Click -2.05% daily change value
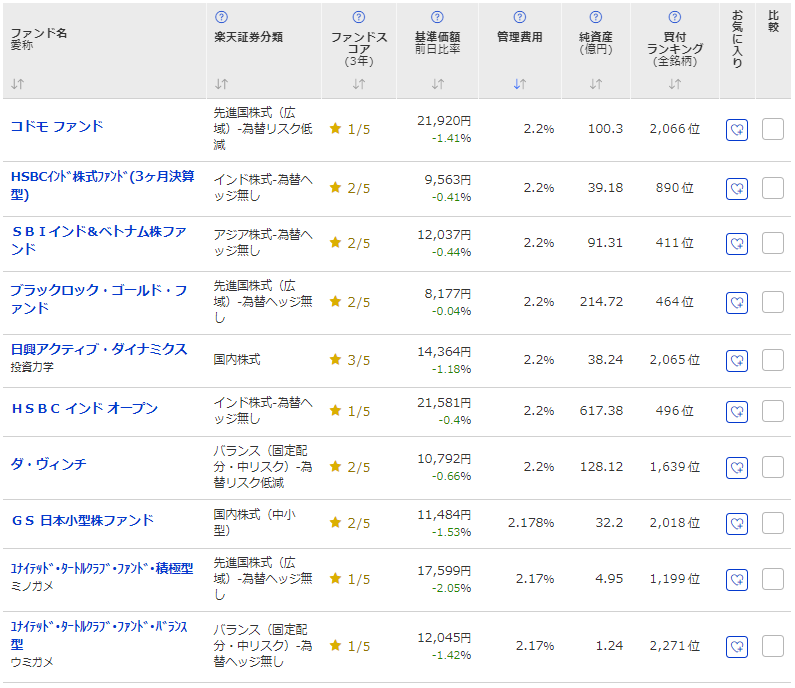 pos(451,589)
